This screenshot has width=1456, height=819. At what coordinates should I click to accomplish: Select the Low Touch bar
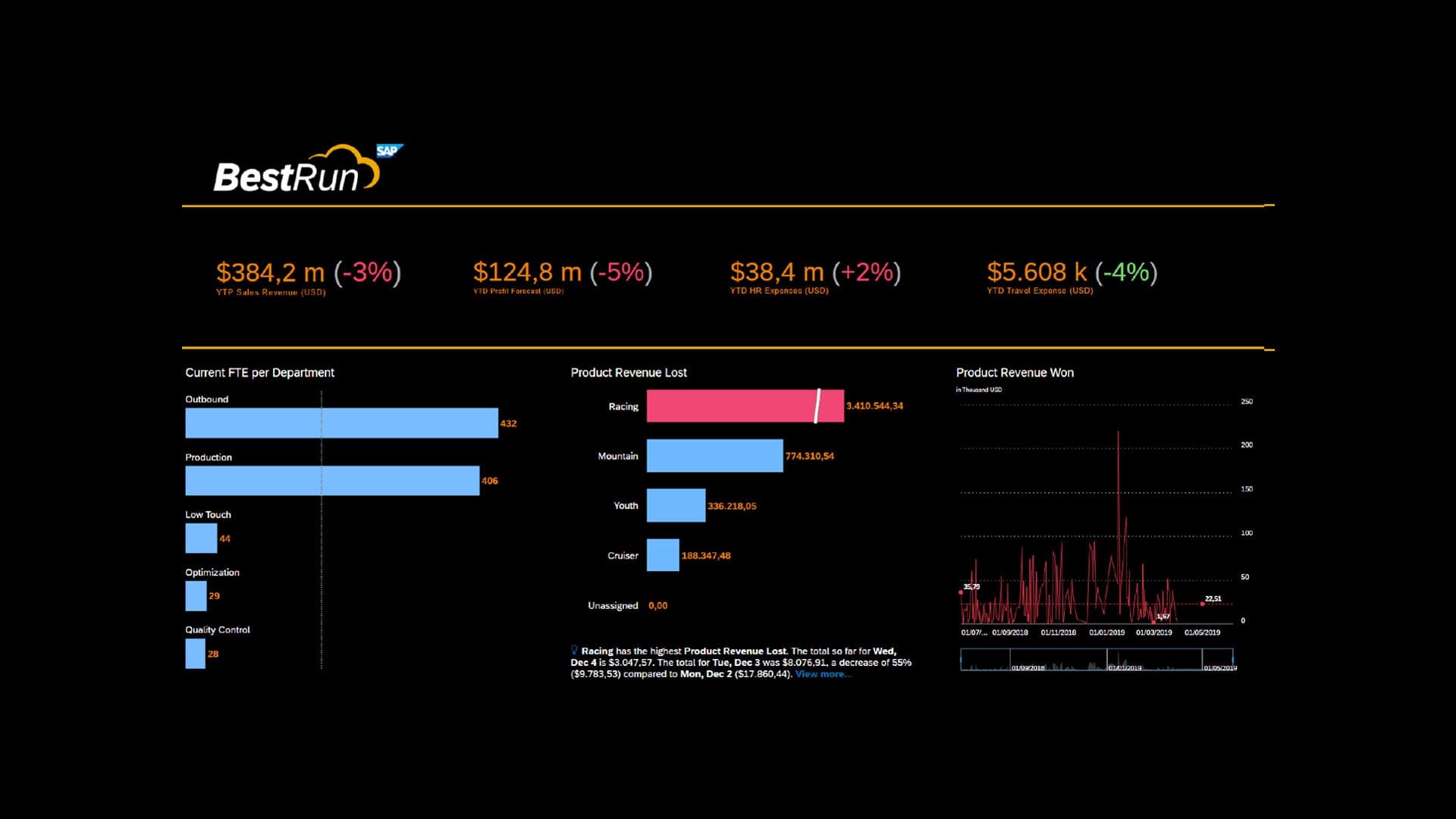[x=201, y=538]
